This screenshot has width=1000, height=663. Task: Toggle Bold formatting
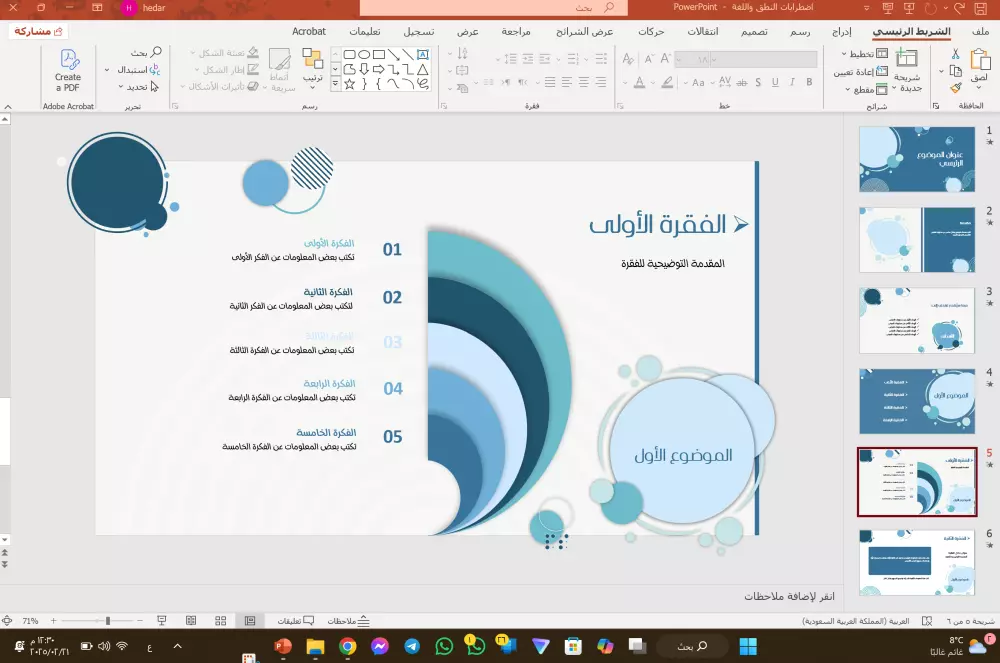click(x=808, y=81)
